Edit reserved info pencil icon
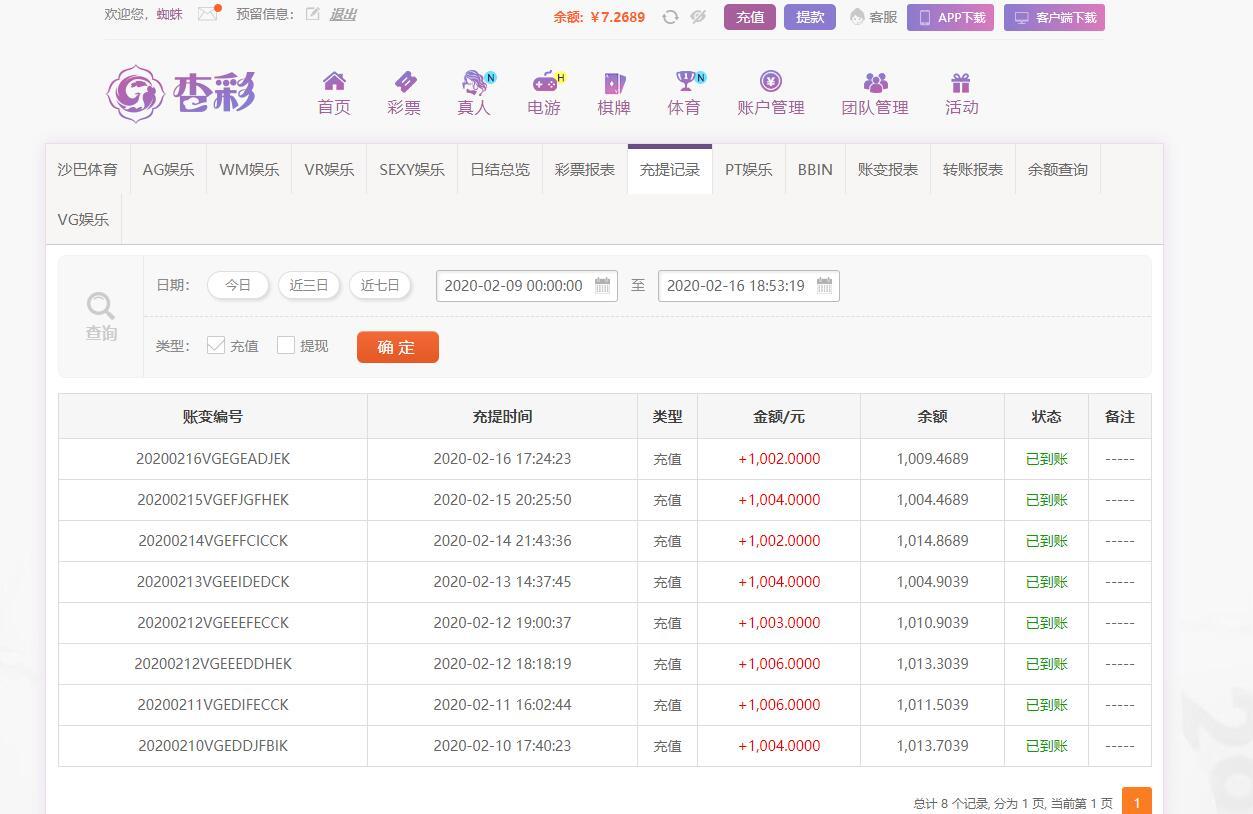This screenshot has width=1253, height=814. (x=313, y=14)
